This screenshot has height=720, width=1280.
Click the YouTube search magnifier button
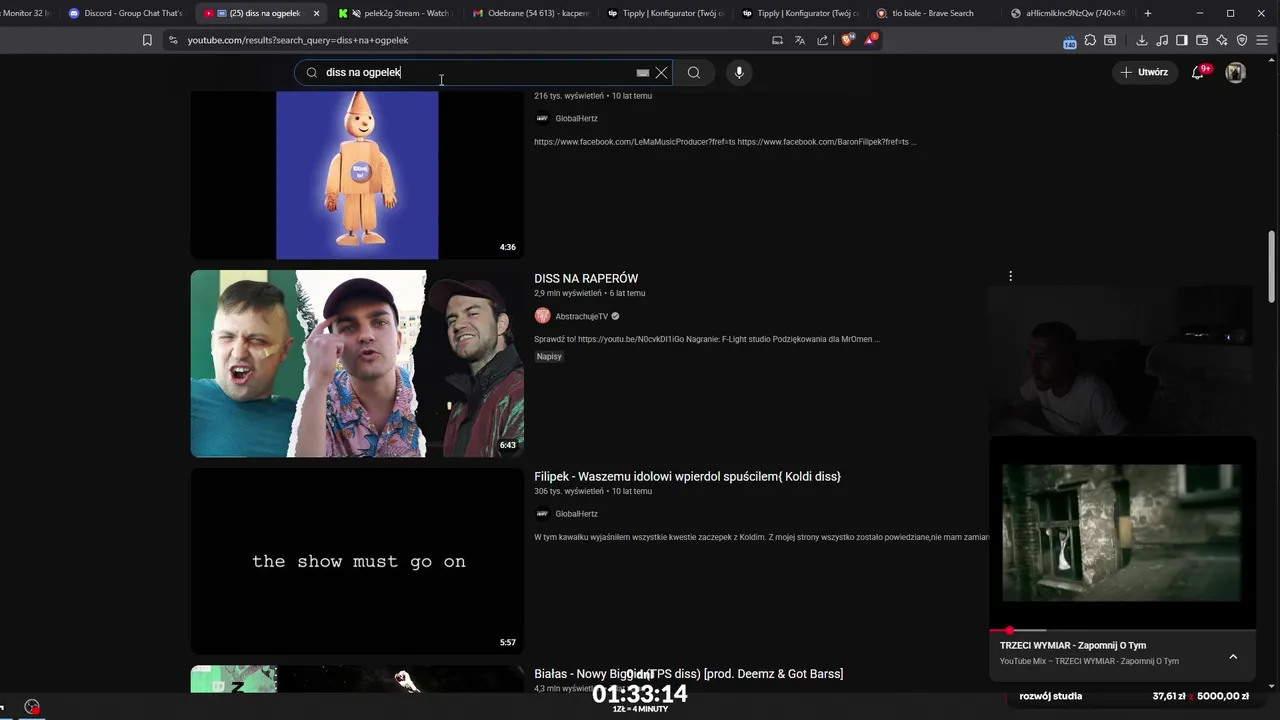693,72
